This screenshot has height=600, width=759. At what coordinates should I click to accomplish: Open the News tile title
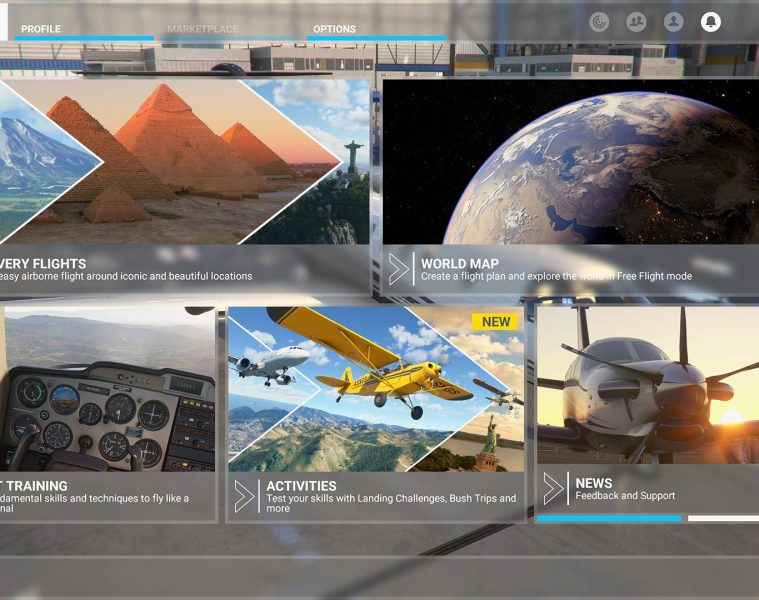pos(593,483)
